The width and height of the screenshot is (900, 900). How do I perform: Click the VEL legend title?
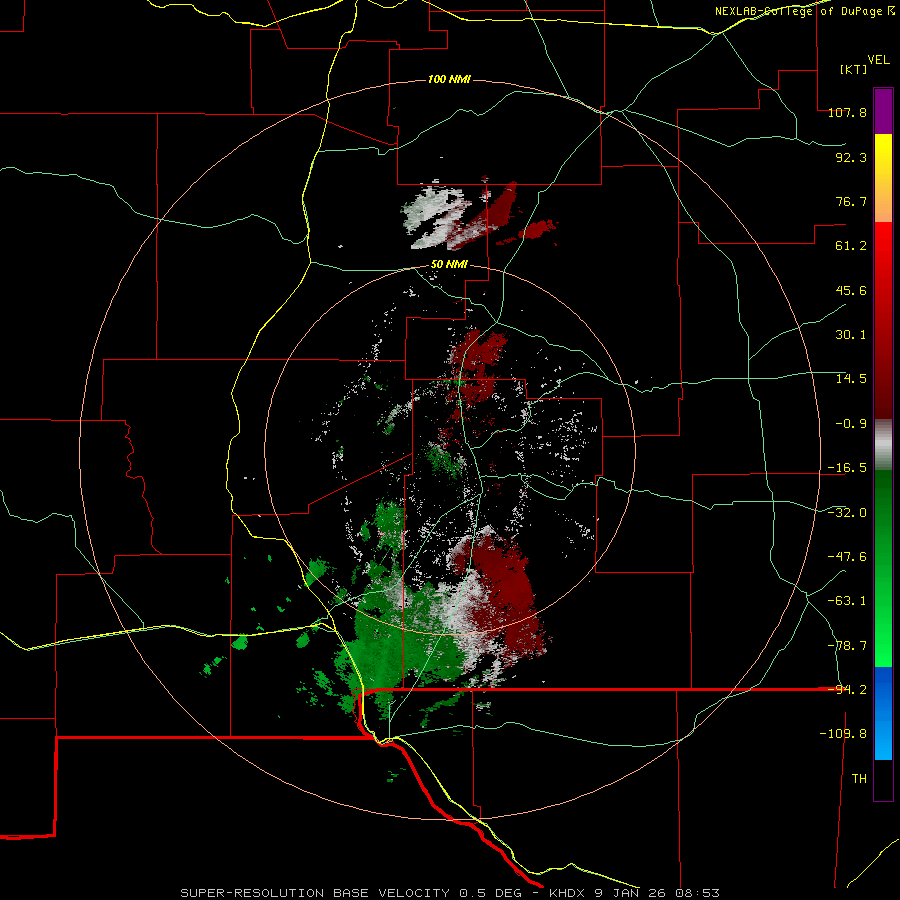(878, 60)
